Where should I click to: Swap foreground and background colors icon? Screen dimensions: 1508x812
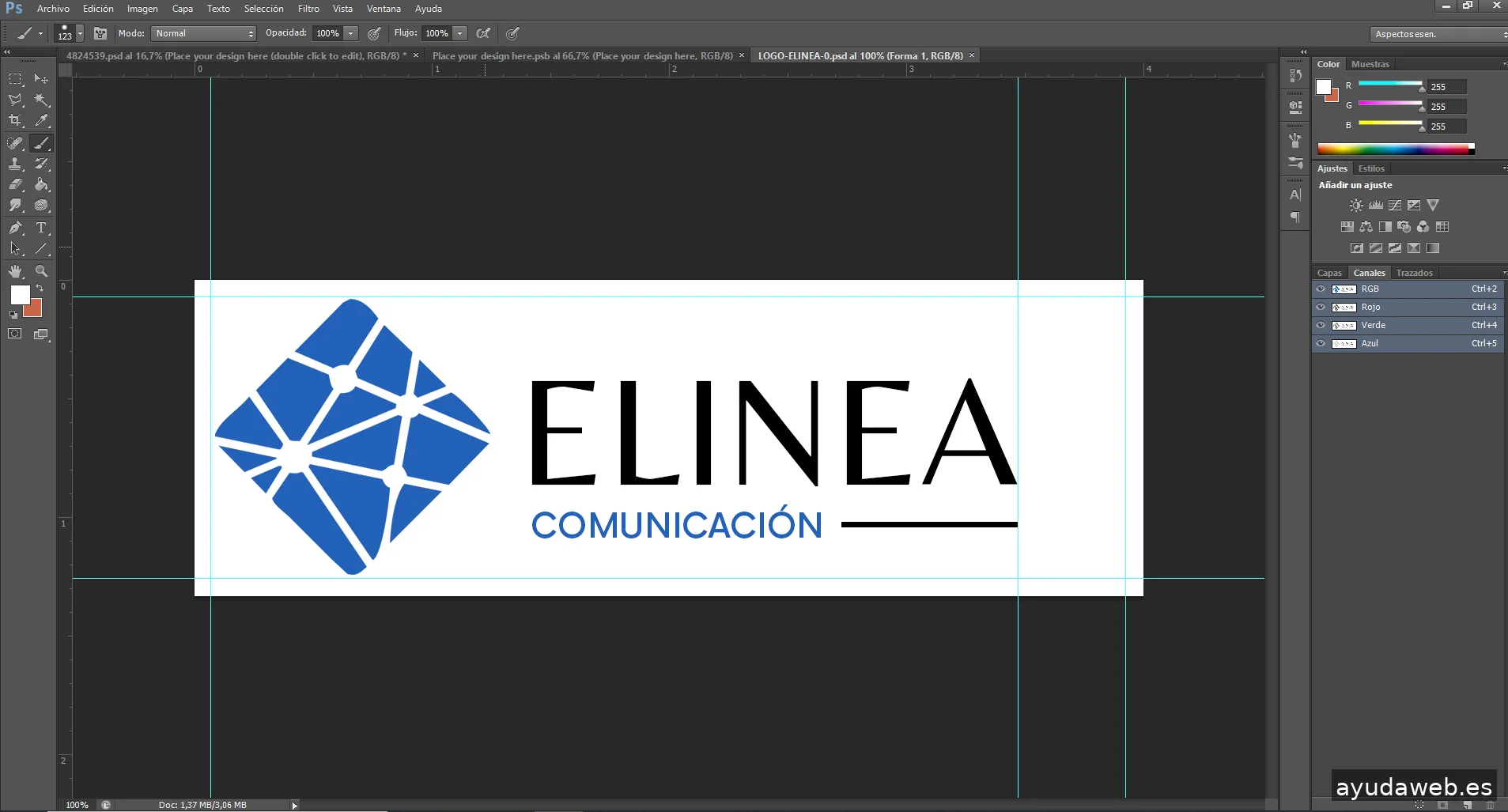click(x=40, y=288)
